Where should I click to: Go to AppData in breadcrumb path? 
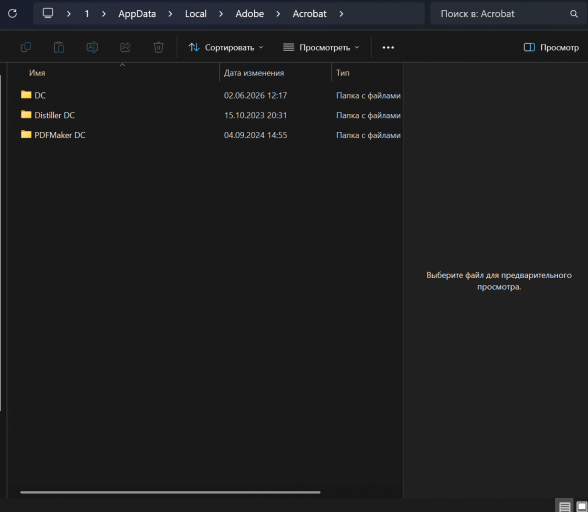pyautogui.click(x=137, y=14)
